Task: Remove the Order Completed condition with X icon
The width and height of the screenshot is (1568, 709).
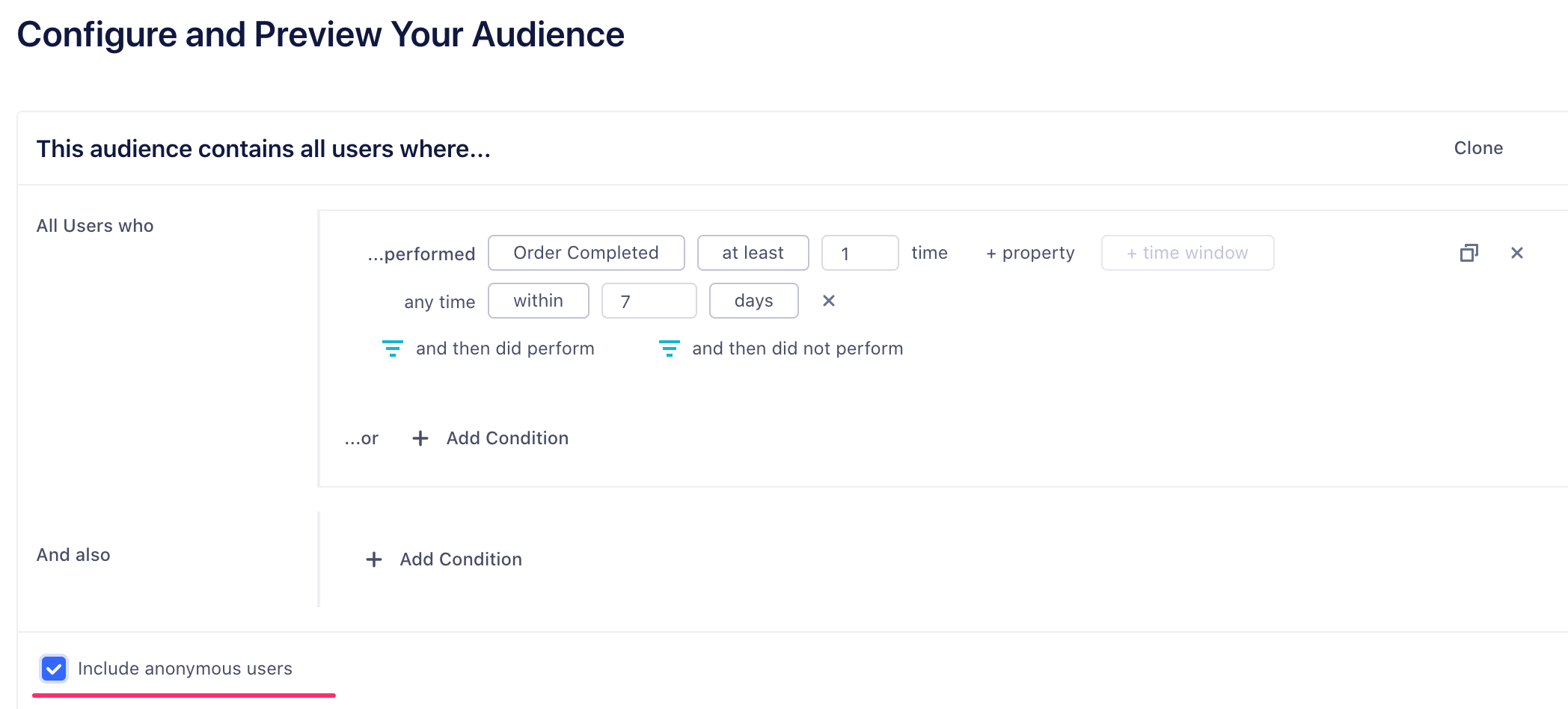Action: click(x=1517, y=253)
